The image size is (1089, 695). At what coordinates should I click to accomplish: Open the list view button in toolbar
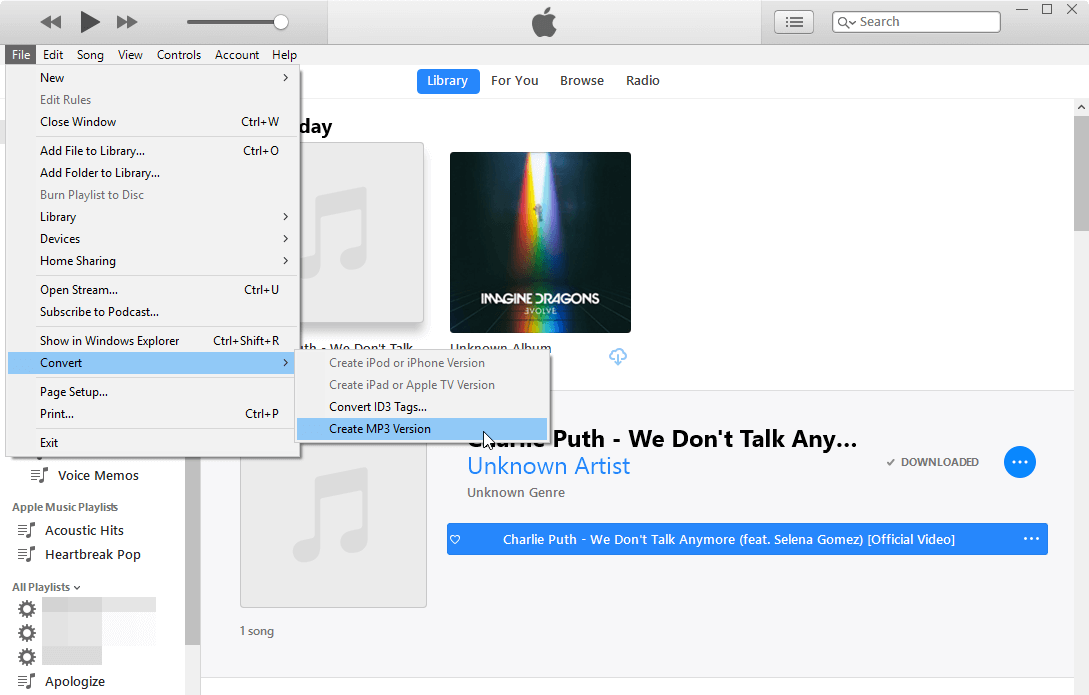[794, 22]
